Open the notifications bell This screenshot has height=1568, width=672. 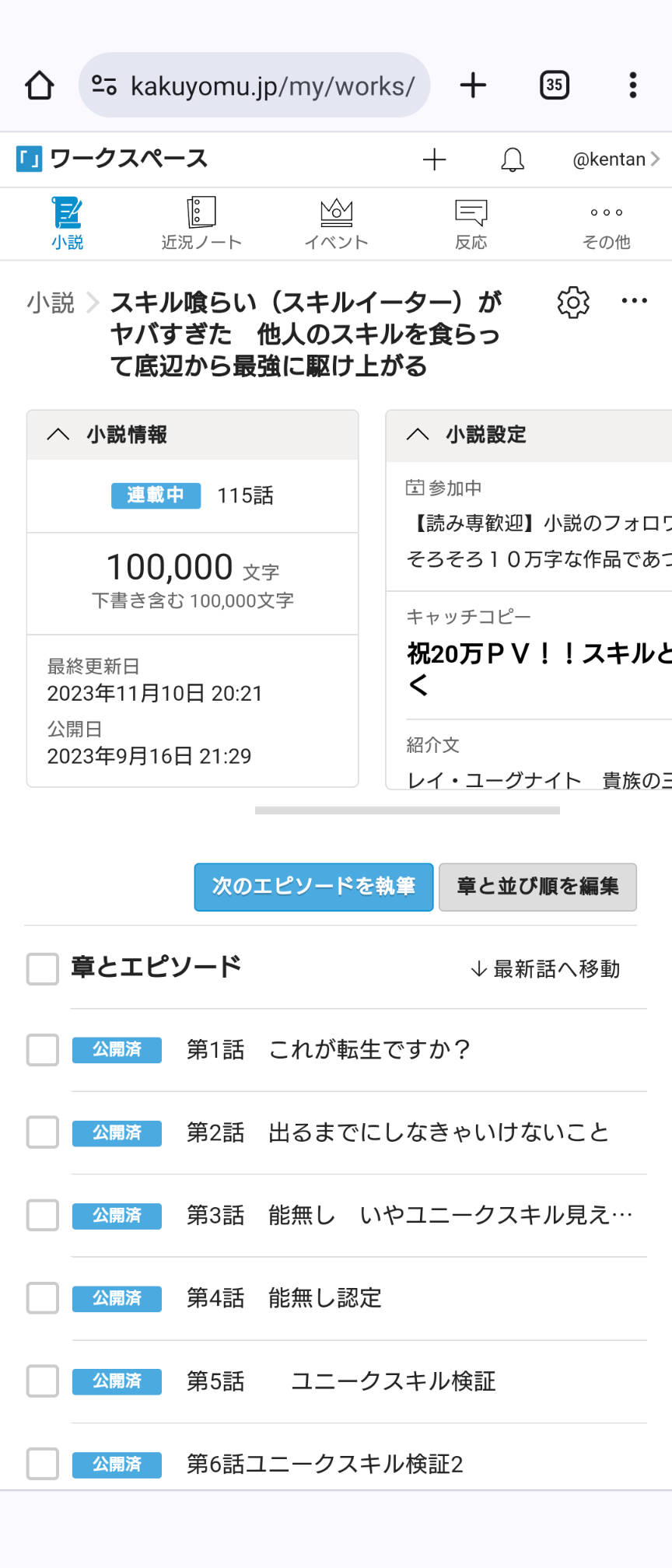tap(512, 160)
